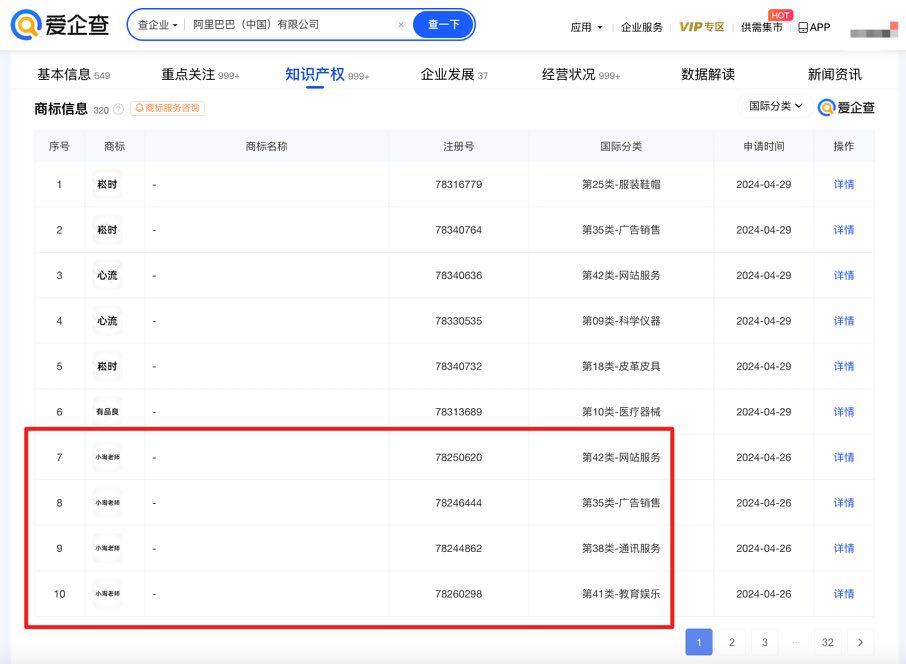
Task: Open the 新闻资讯 tab
Action: (834, 75)
